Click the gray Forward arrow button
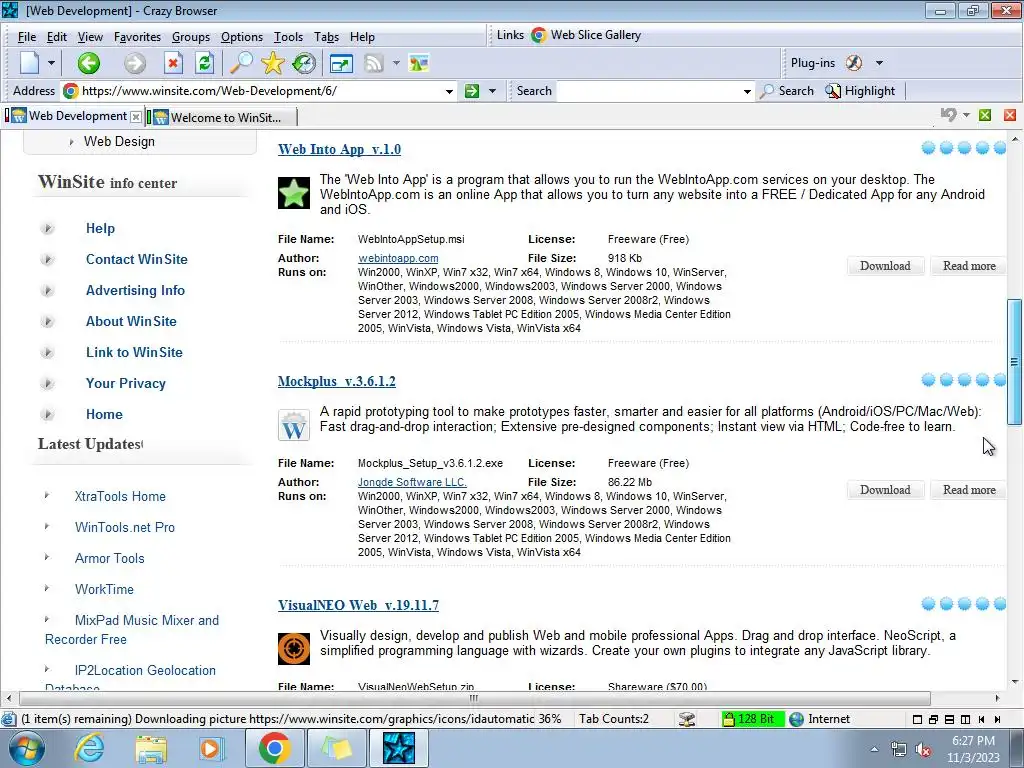Viewport: 1024px width, 768px height. (135, 63)
